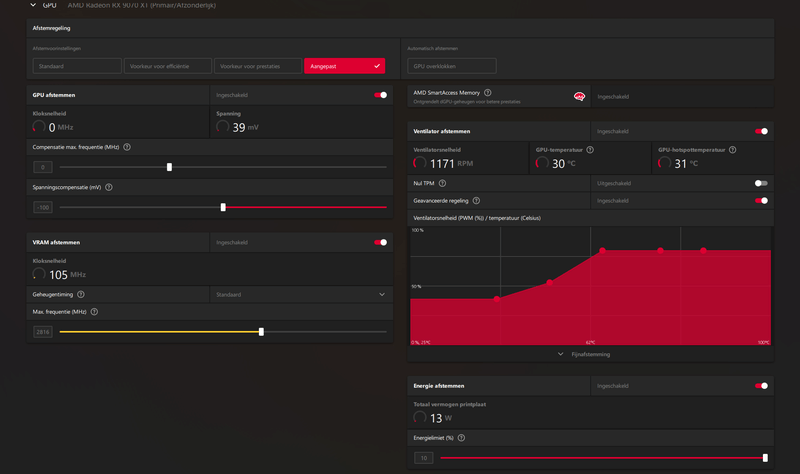Click the -100 voltage compensation field
This screenshot has height=474, width=800.
43,207
